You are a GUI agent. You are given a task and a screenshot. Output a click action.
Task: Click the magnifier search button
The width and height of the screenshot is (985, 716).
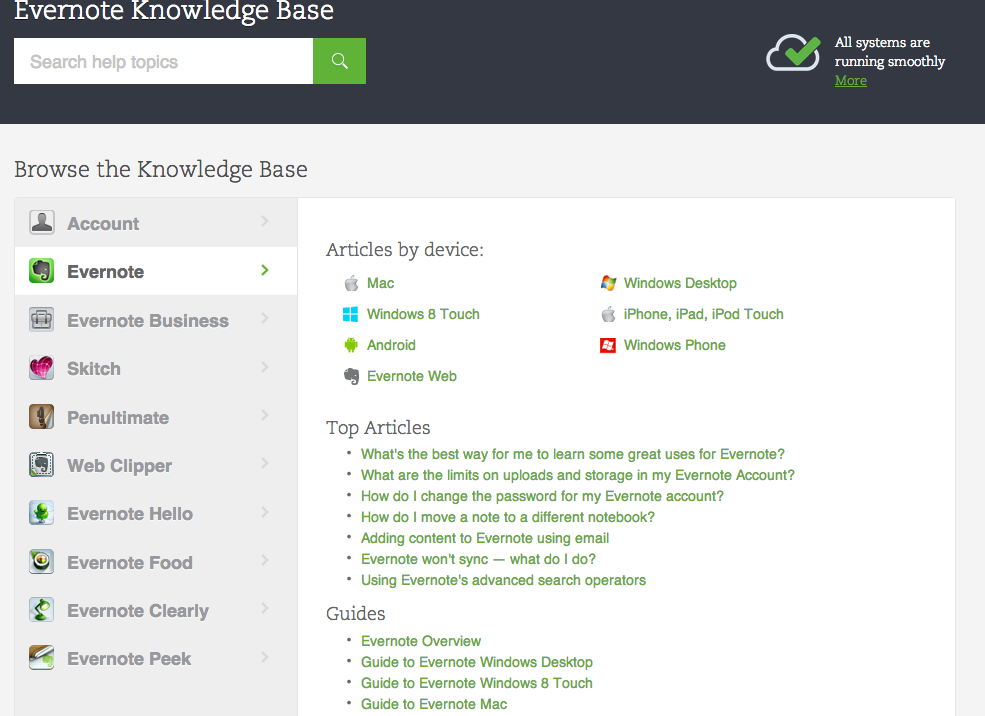[339, 61]
